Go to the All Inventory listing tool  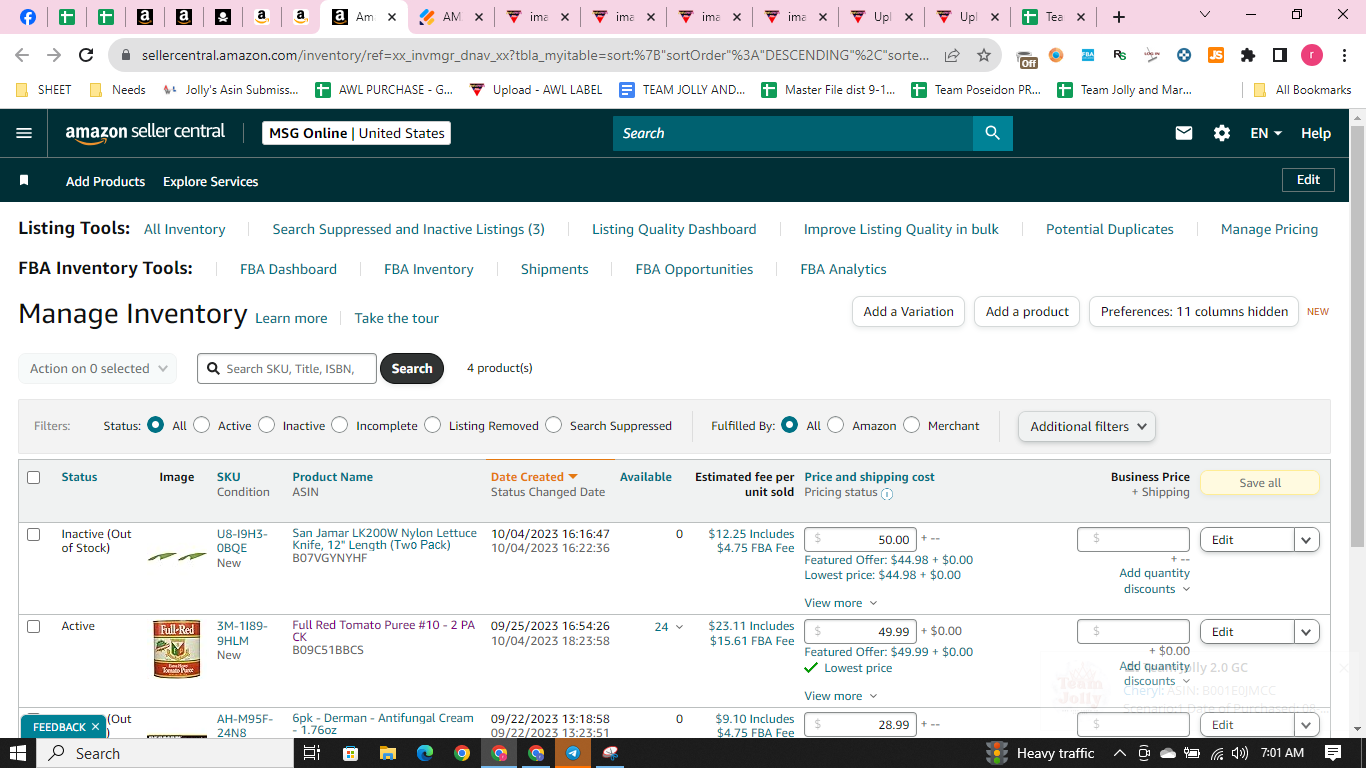184,229
